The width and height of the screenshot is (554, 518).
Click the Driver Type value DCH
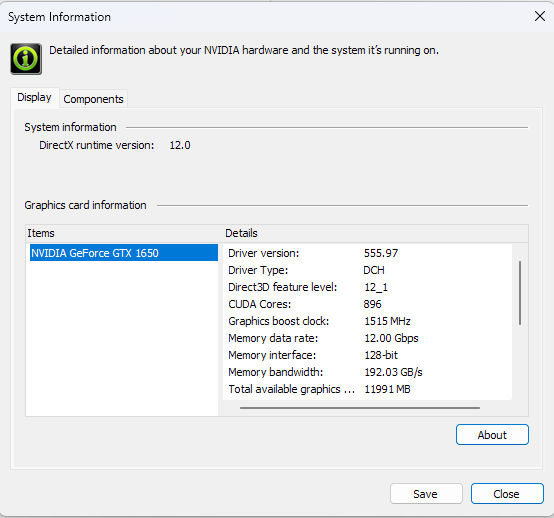pyautogui.click(x=374, y=270)
